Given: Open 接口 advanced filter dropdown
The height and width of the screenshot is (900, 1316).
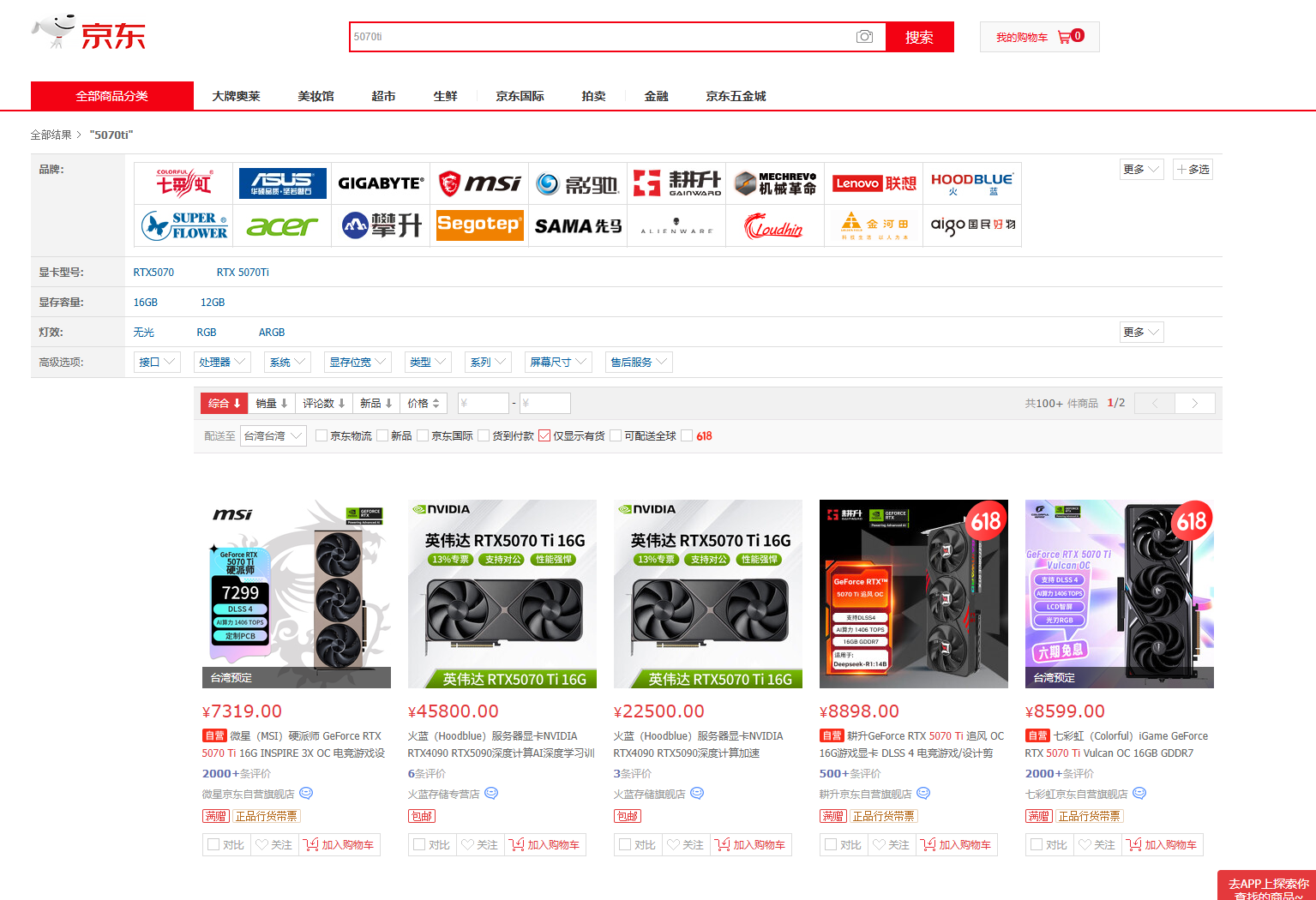Looking at the screenshot, I should pyautogui.click(x=157, y=362).
